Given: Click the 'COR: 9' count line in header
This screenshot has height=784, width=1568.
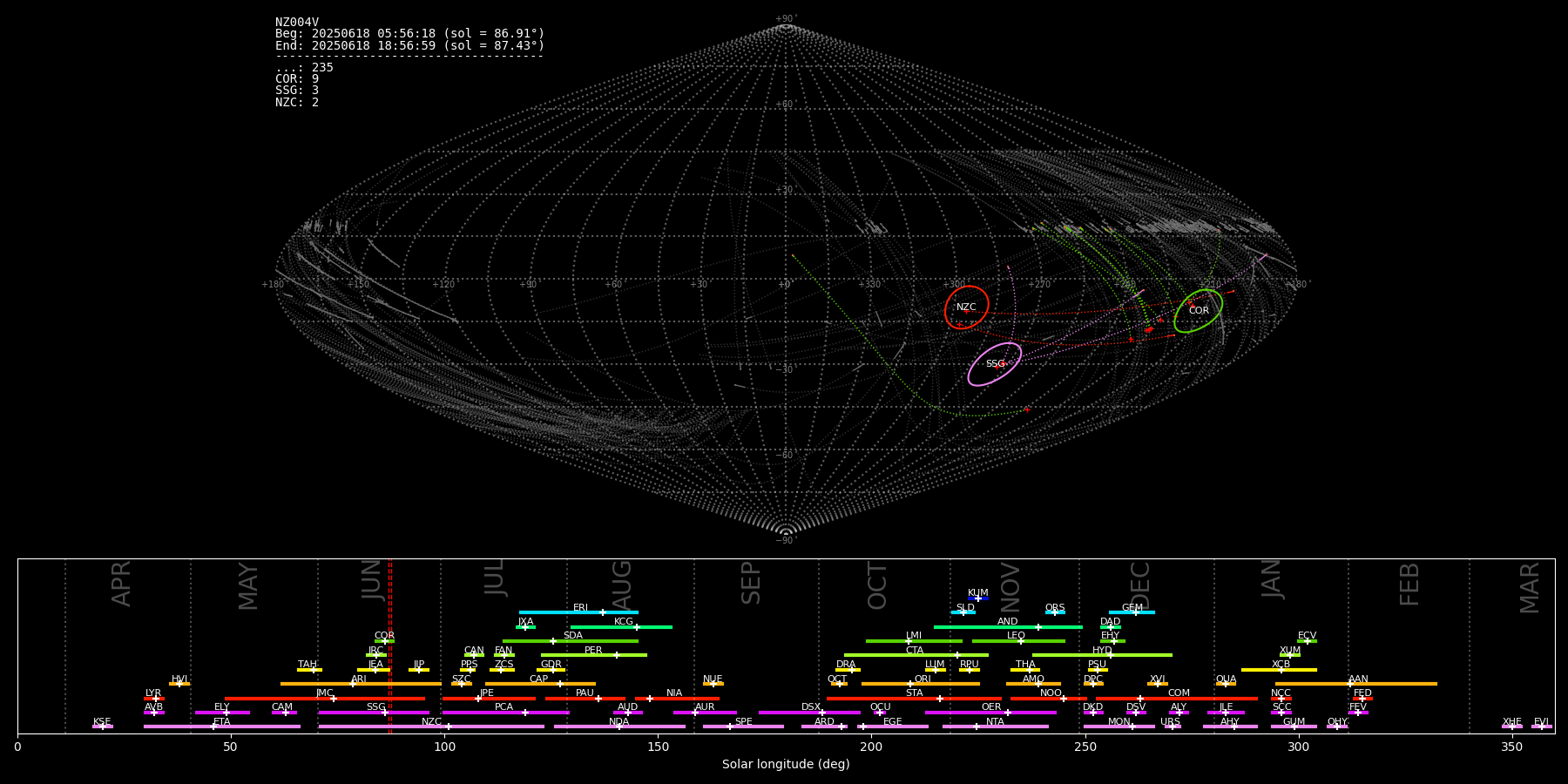Looking at the screenshot, I should (x=297, y=79).
